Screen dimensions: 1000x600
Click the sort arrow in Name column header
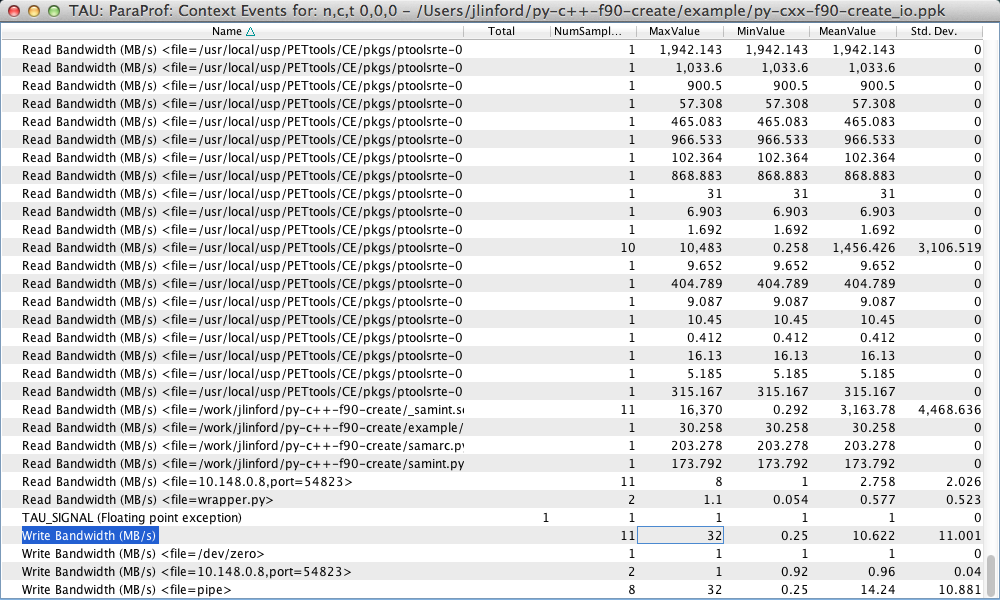[250, 31]
